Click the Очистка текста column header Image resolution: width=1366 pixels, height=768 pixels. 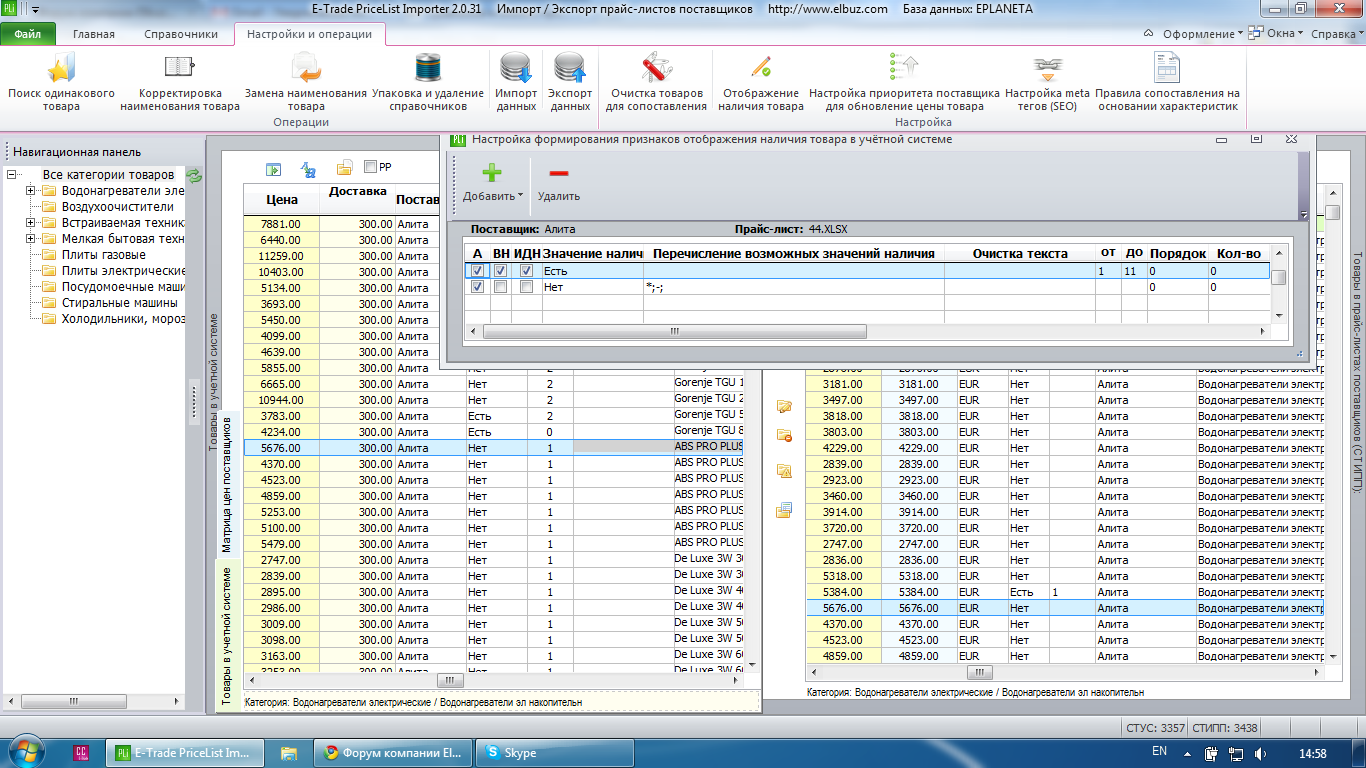1020,254
